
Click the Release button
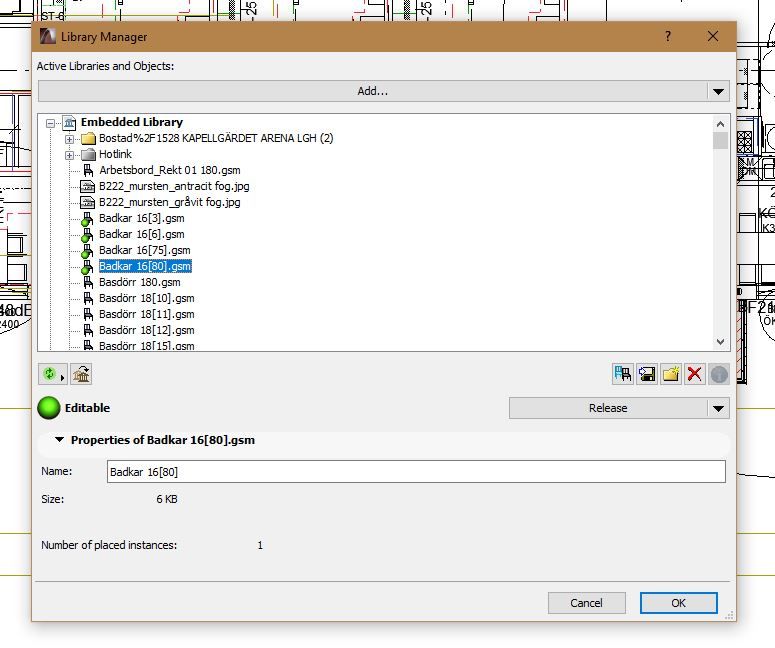608,408
